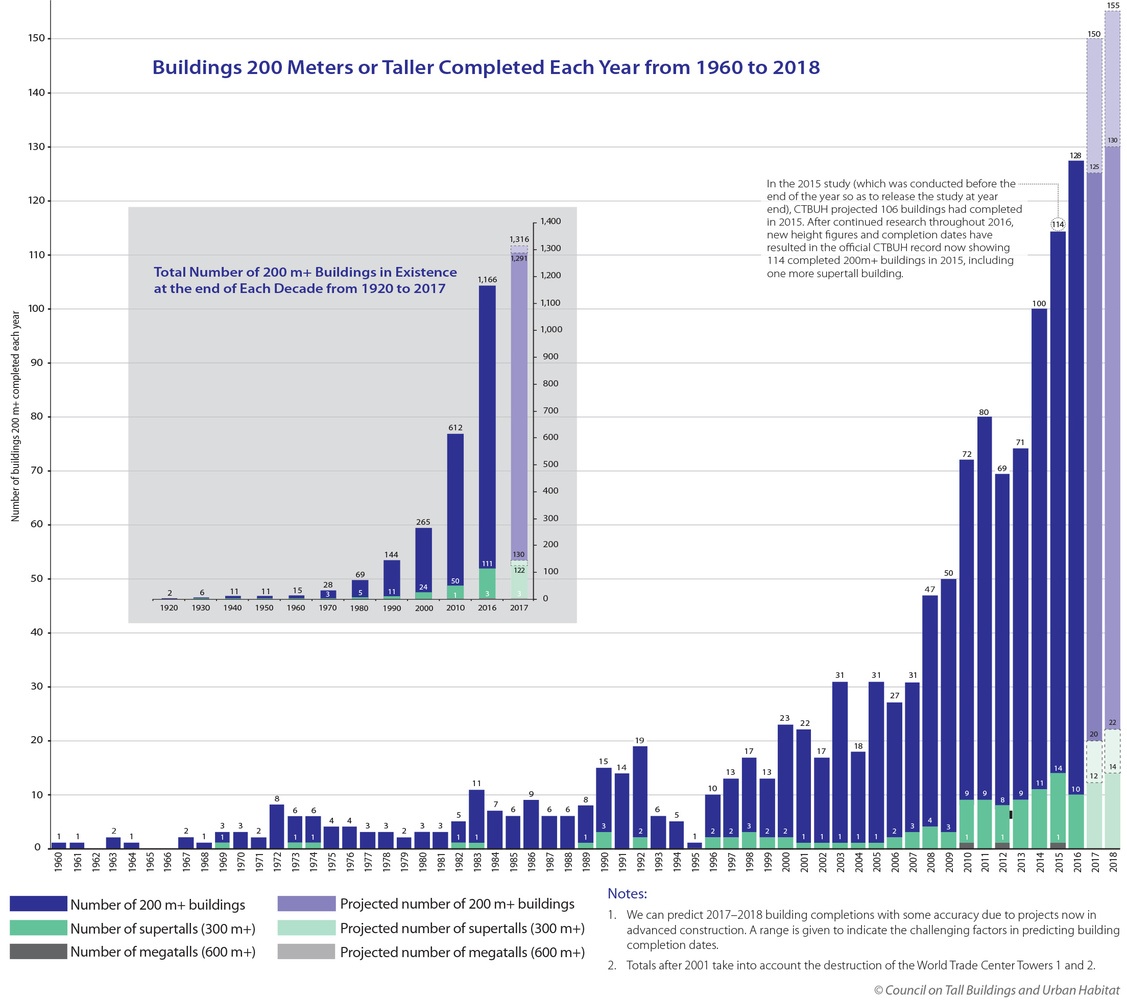This screenshot has width=1127, height=1000.
Task: Click the main chart title text
Action: (x=486, y=68)
